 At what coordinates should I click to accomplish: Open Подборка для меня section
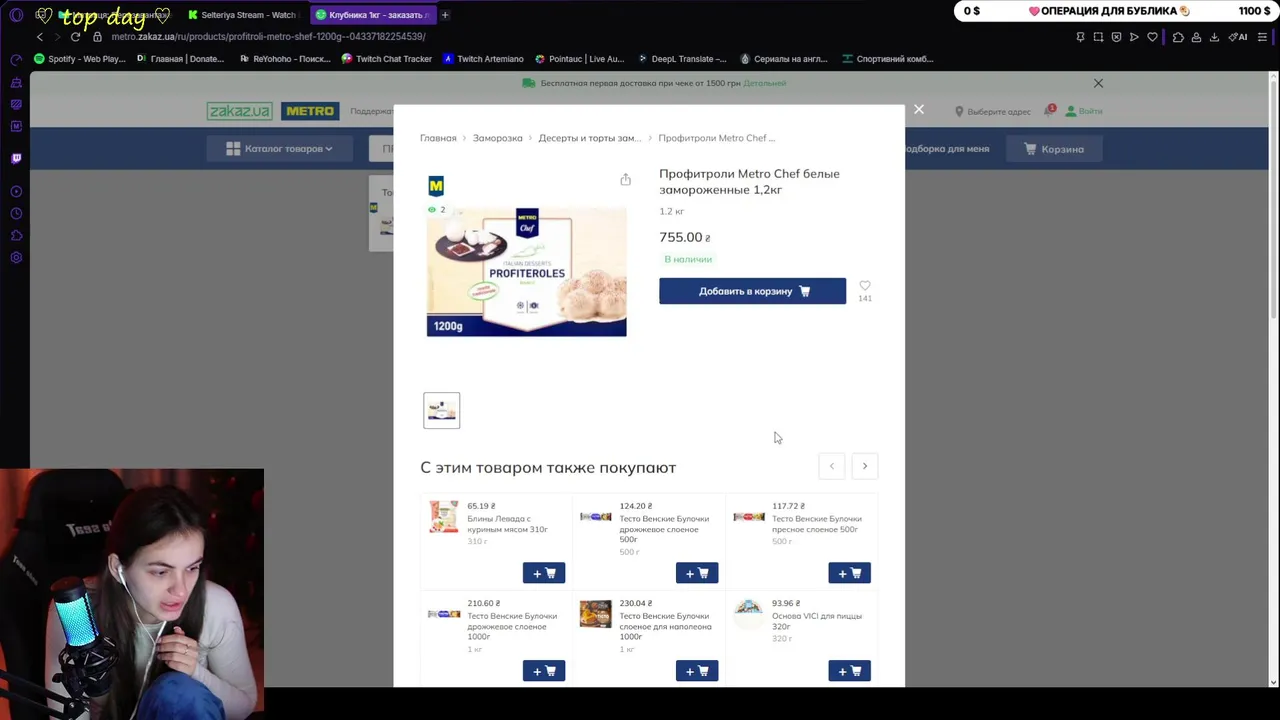pos(947,149)
